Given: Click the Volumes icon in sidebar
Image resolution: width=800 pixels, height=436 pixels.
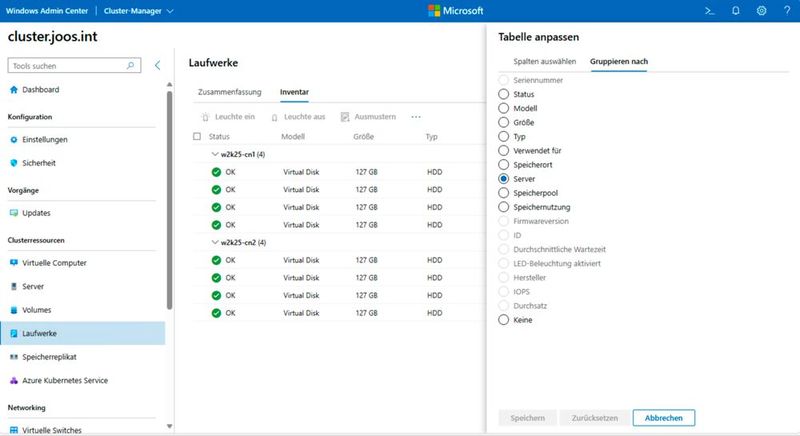Looking at the screenshot, I should click(14, 310).
